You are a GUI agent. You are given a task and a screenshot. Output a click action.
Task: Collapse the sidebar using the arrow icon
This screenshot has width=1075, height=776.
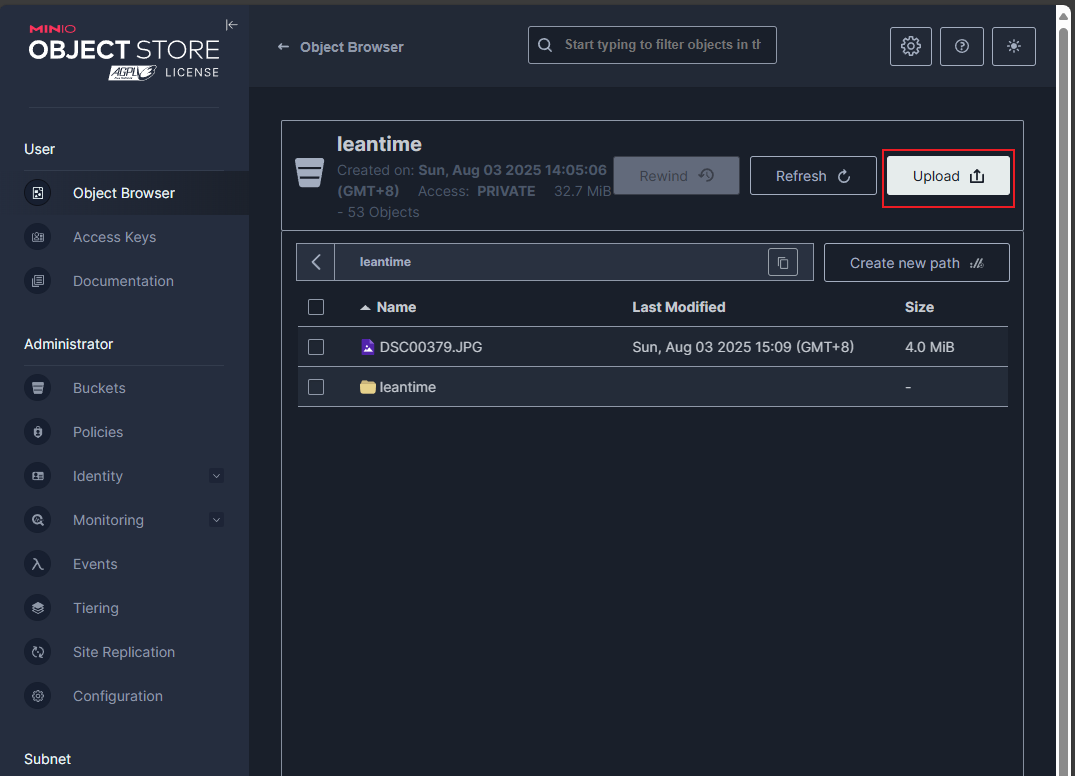tap(231, 25)
